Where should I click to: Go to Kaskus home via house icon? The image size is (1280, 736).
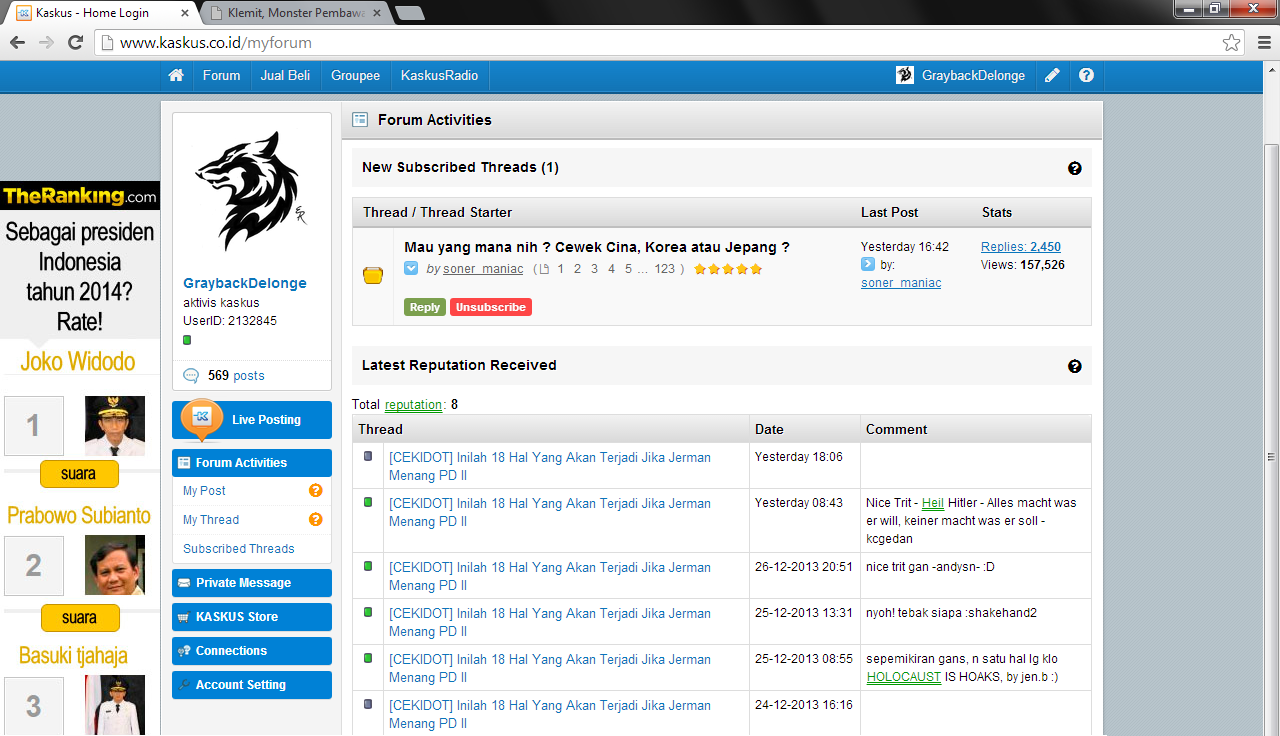click(176, 75)
